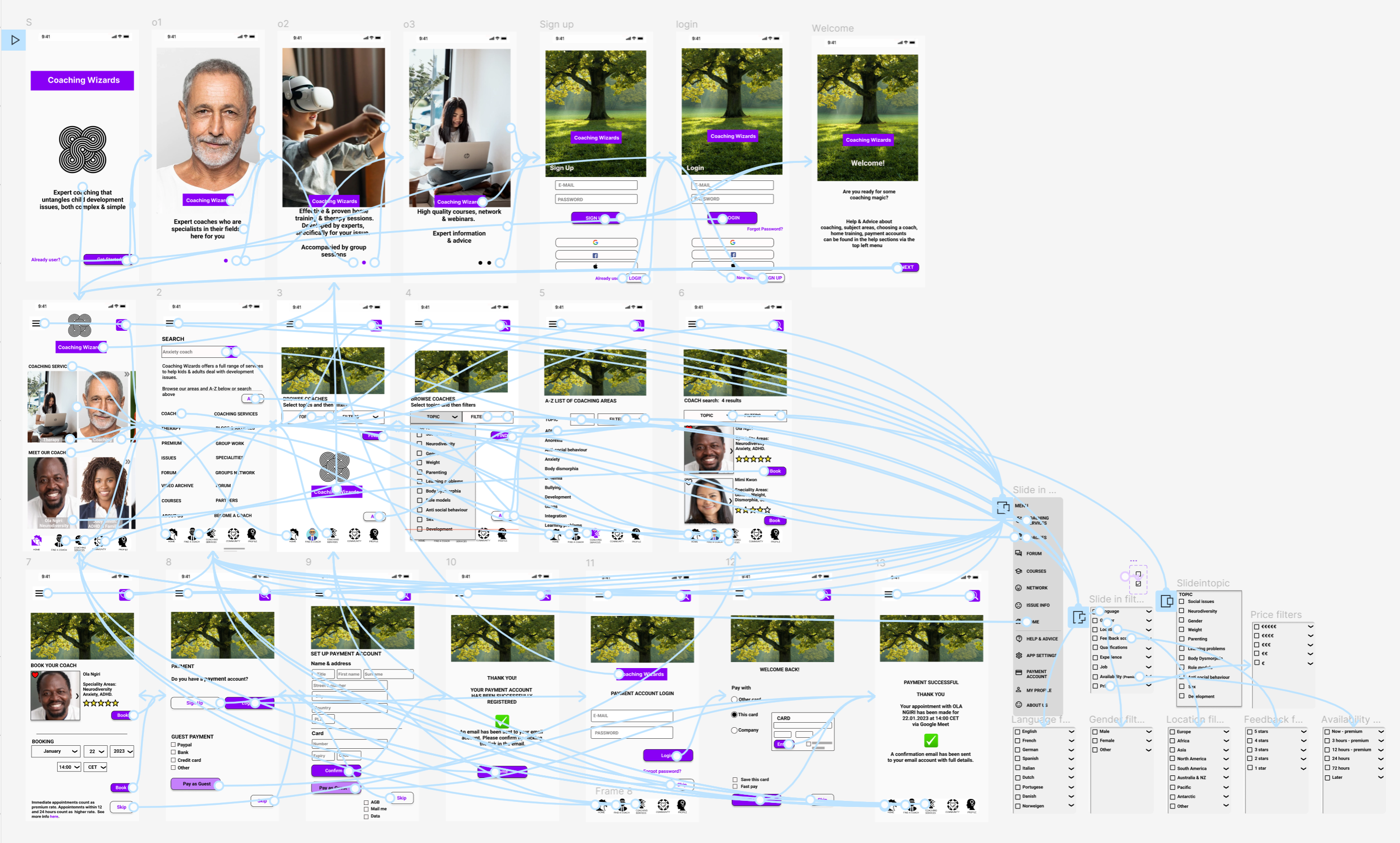
Task: Select the Company radio button under Pay with
Action: point(734,730)
